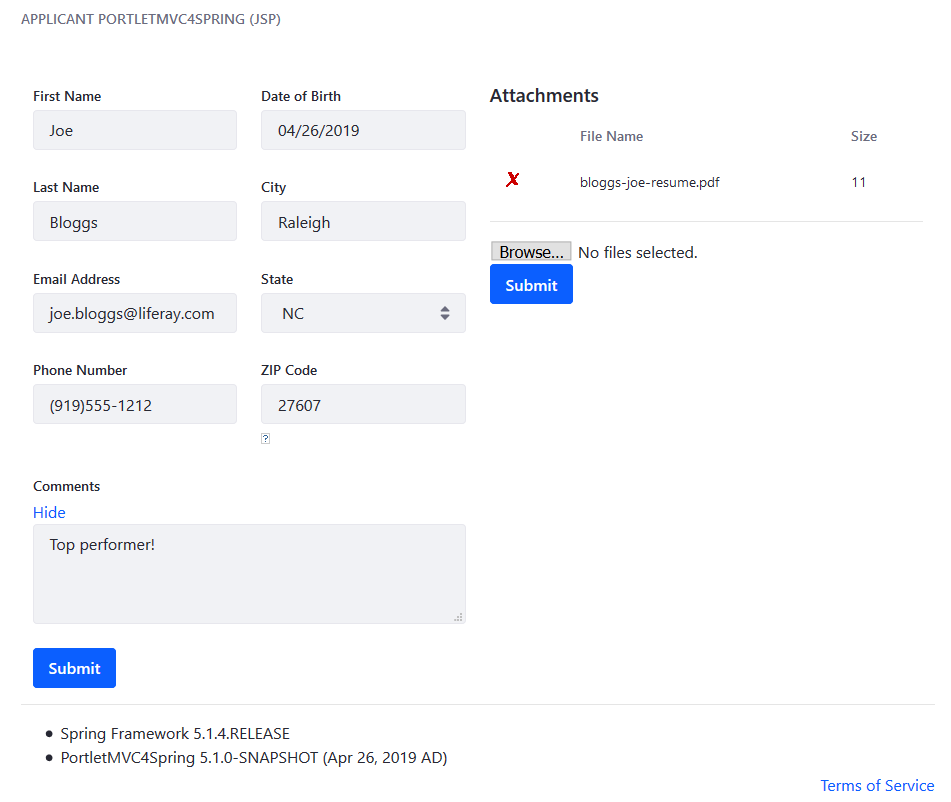The height and width of the screenshot is (802, 951).
Task: Click the Email Address label
Action: click(76, 279)
